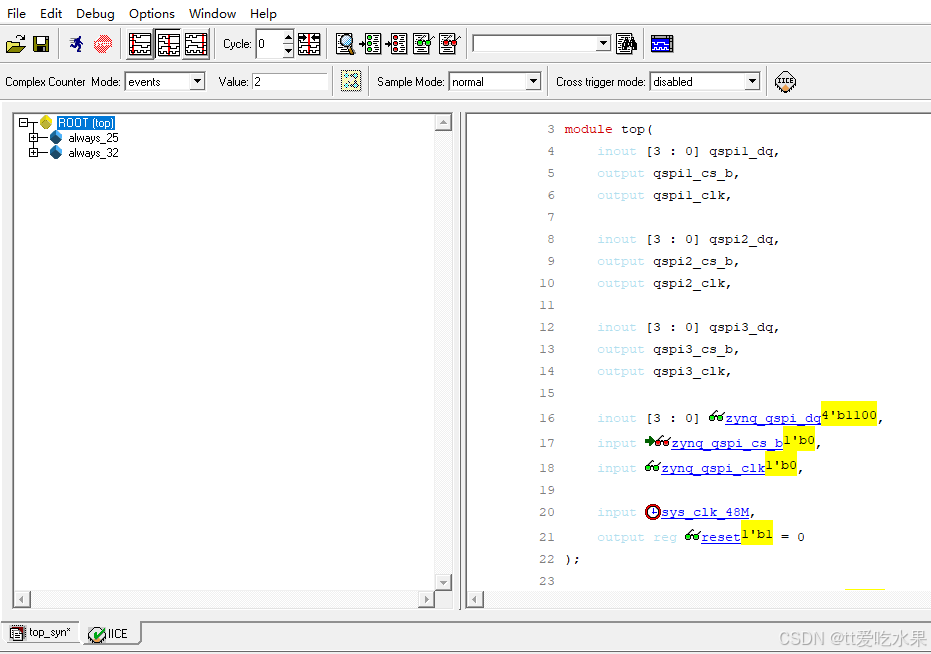Increase Cycle value with the up spinner
The width and height of the screenshot is (931, 654).
coord(288,39)
